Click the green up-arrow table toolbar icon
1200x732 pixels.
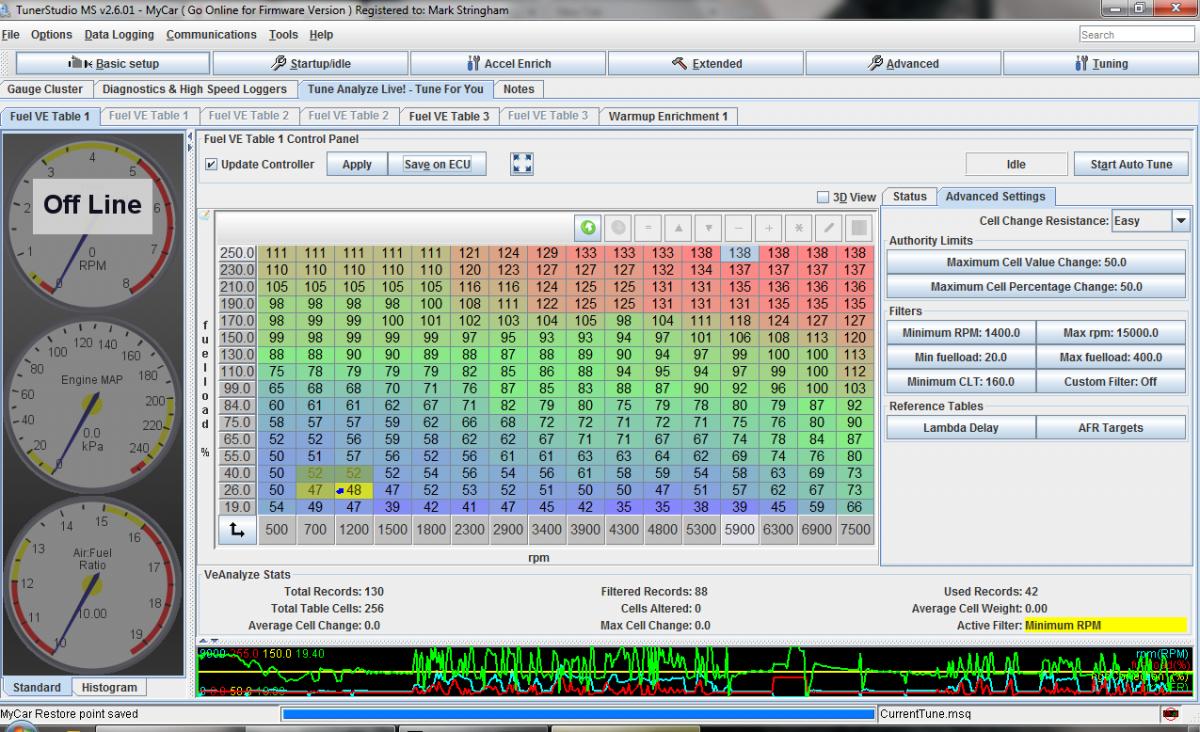(588, 227)
